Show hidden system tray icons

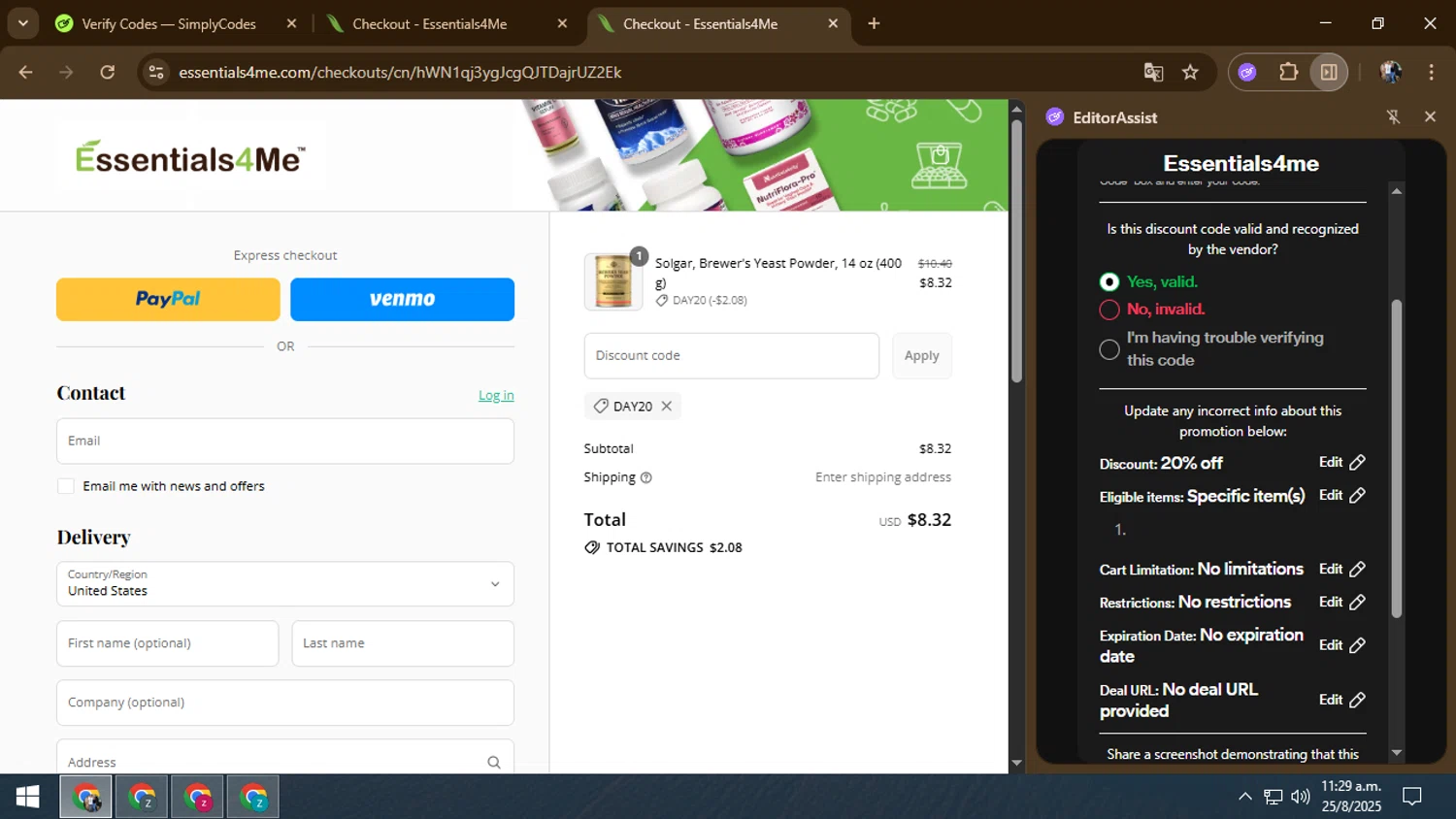[1244, 797]
